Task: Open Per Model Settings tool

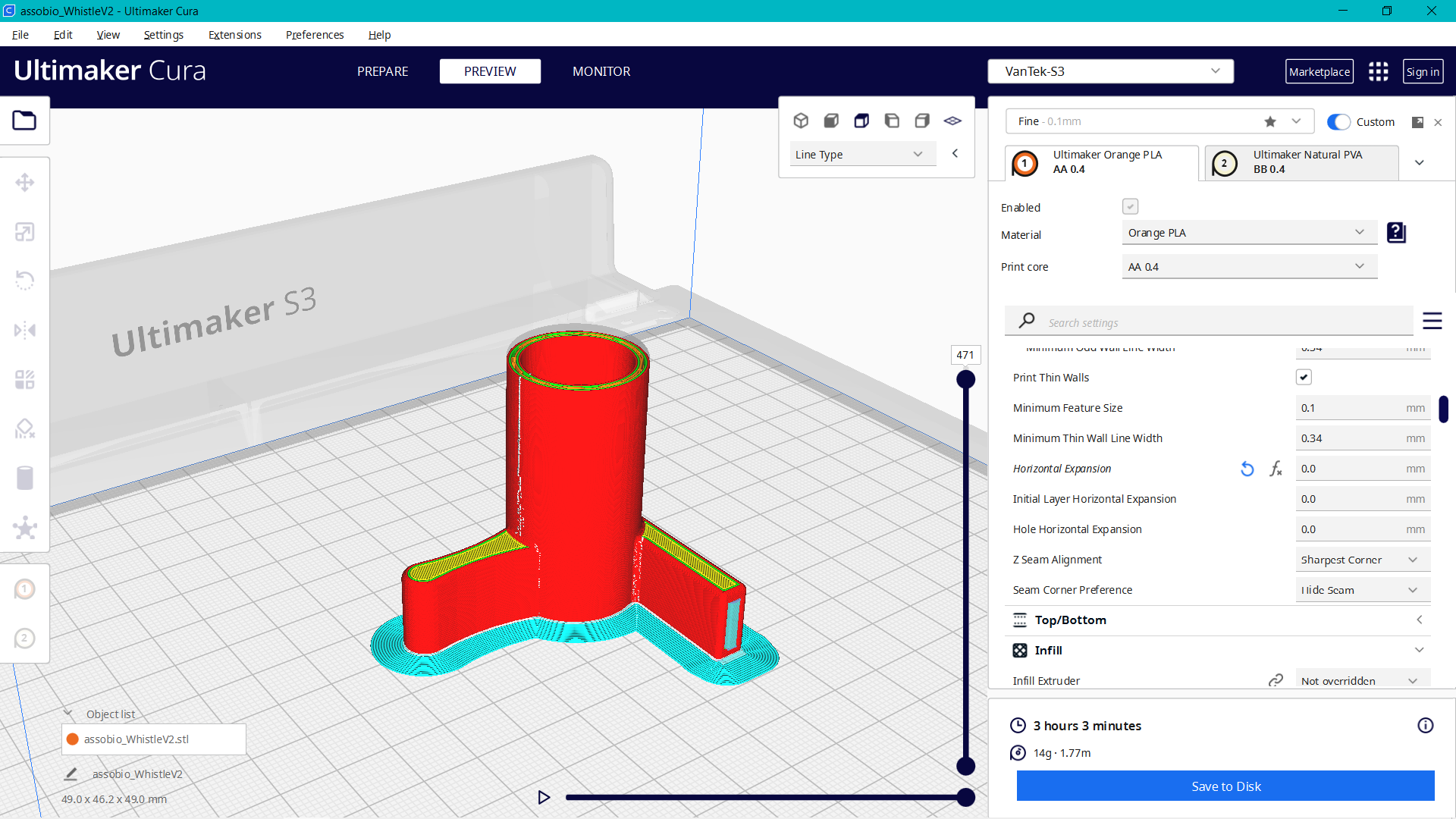Action: [x=25, y=379]
